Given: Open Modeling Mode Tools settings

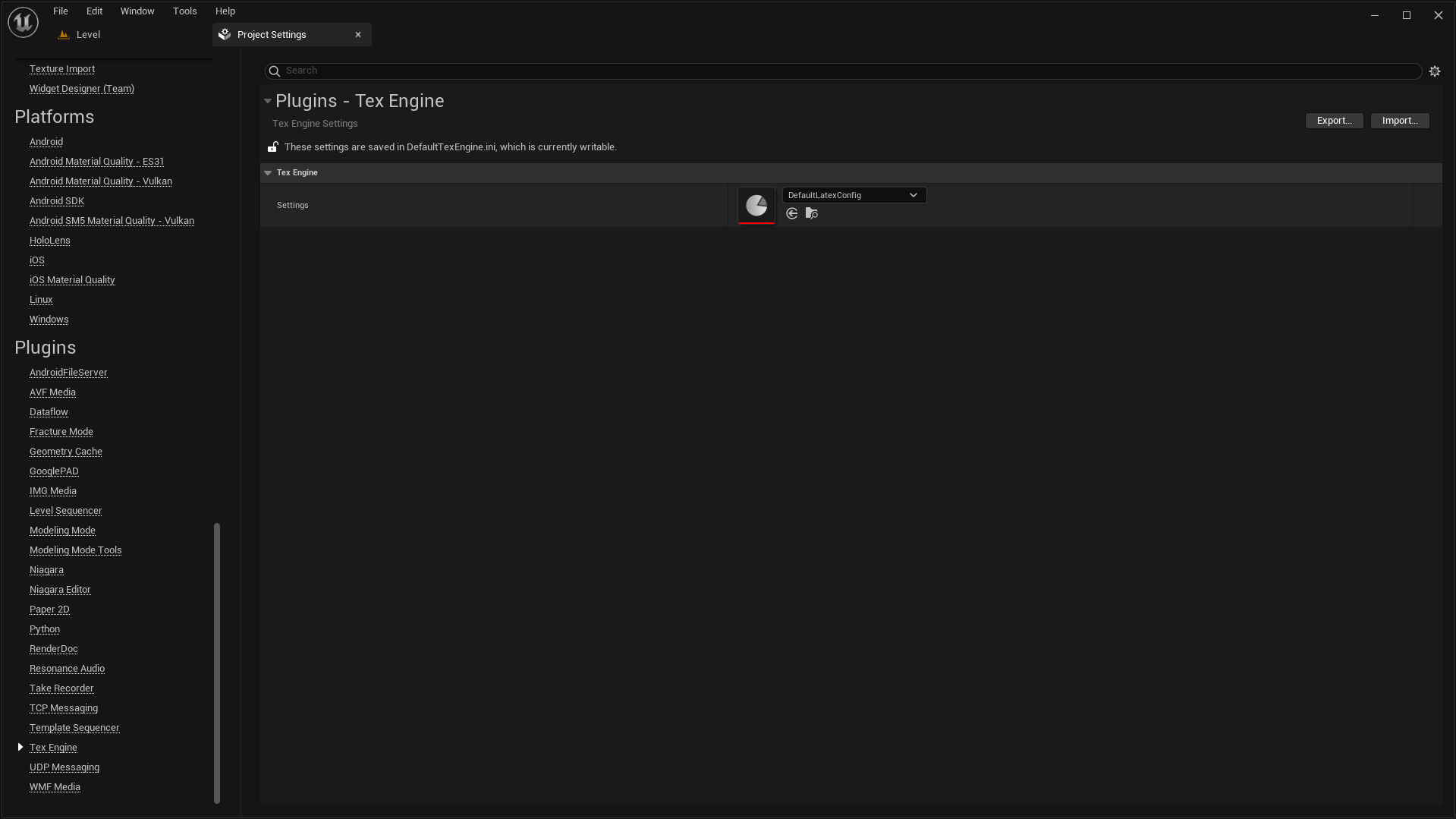Looking at the screenshot, I should [76, 550].
